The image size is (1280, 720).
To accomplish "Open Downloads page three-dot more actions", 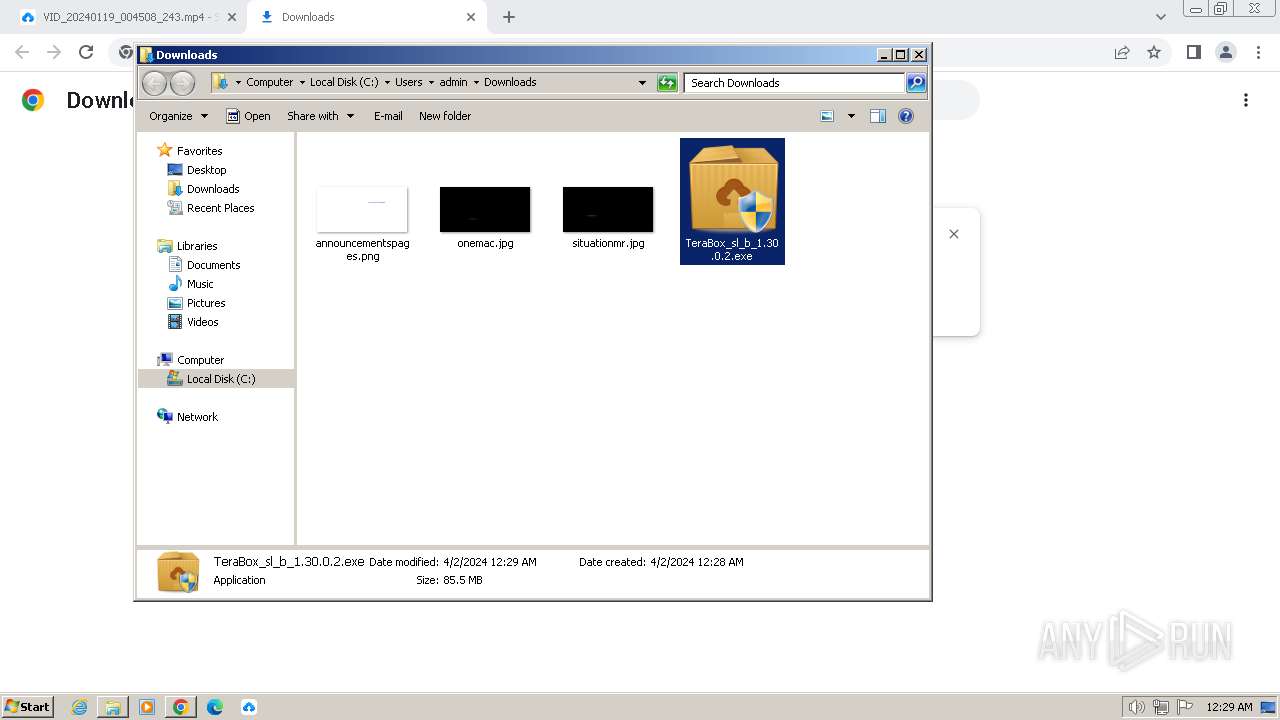I will pyautogui.click(x=1246, y=100).
